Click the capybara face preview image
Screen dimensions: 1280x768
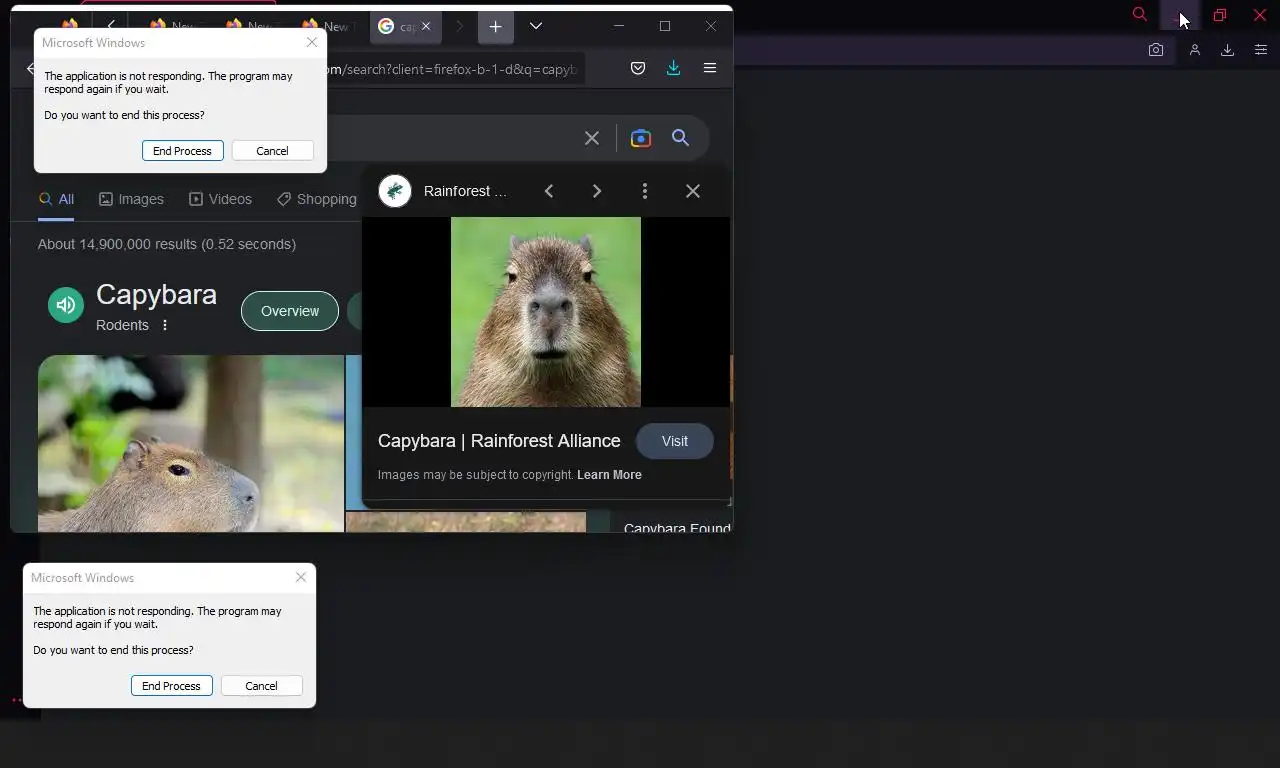(x=546, y=312)
